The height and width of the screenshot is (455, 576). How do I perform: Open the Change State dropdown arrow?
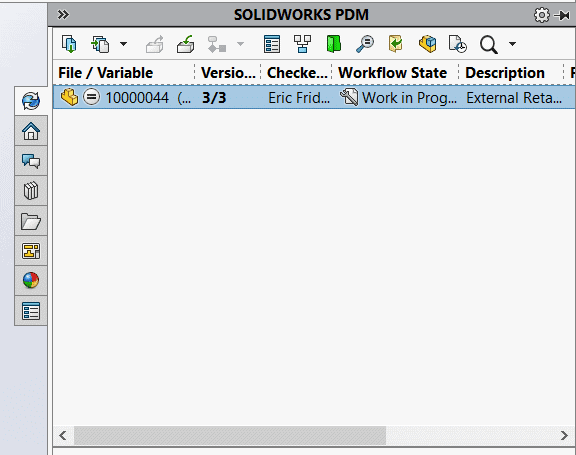(240, 44)
